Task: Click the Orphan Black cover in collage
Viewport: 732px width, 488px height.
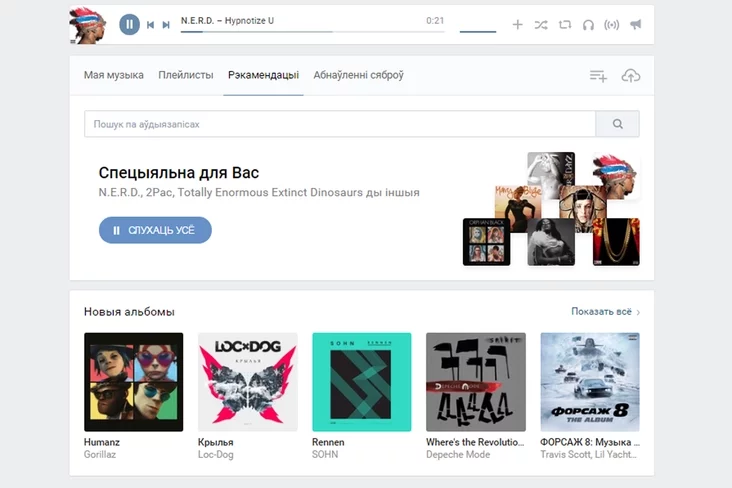Action: point(486,242)
